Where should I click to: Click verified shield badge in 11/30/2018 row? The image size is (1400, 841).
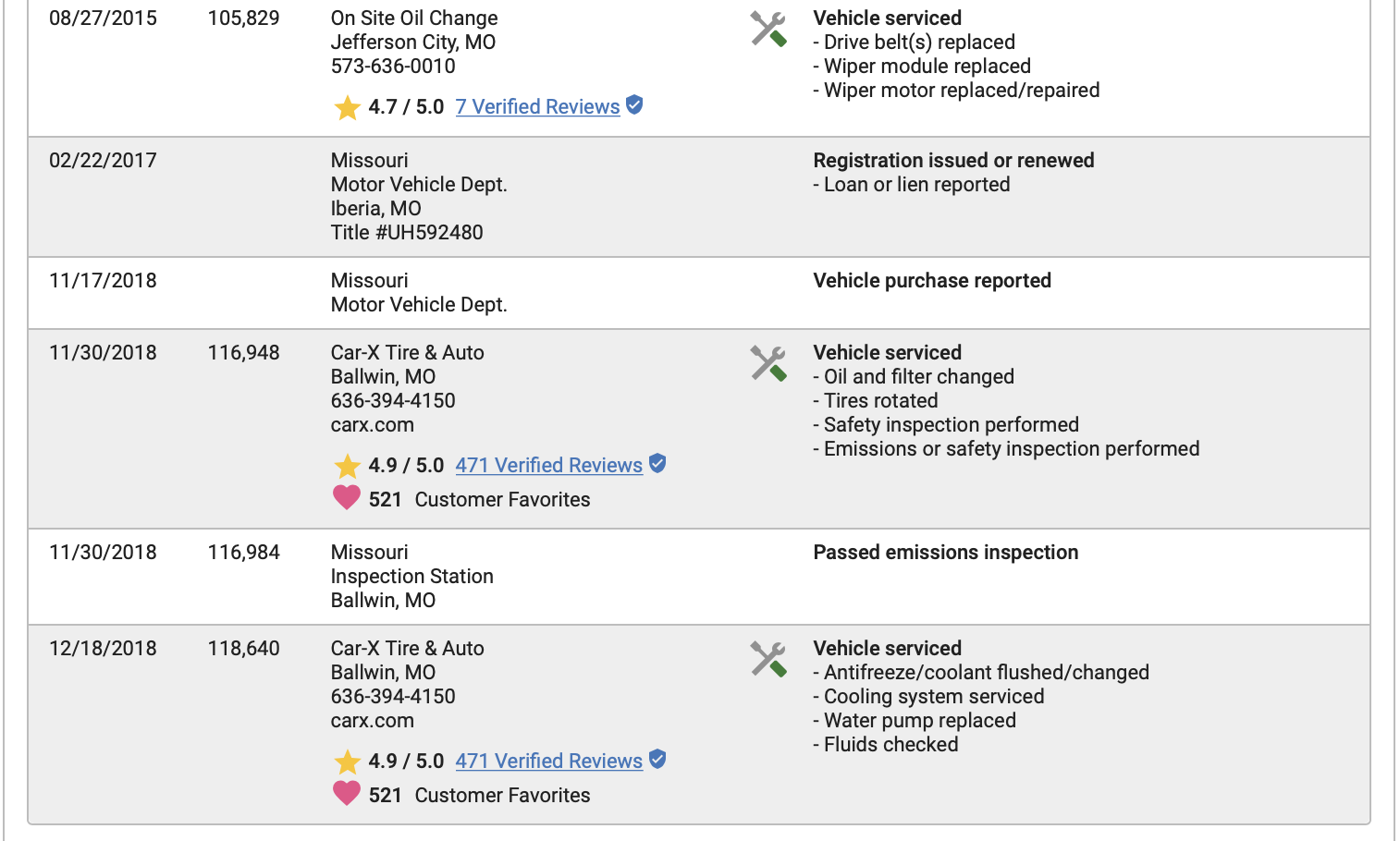click(x=657, y=464)
